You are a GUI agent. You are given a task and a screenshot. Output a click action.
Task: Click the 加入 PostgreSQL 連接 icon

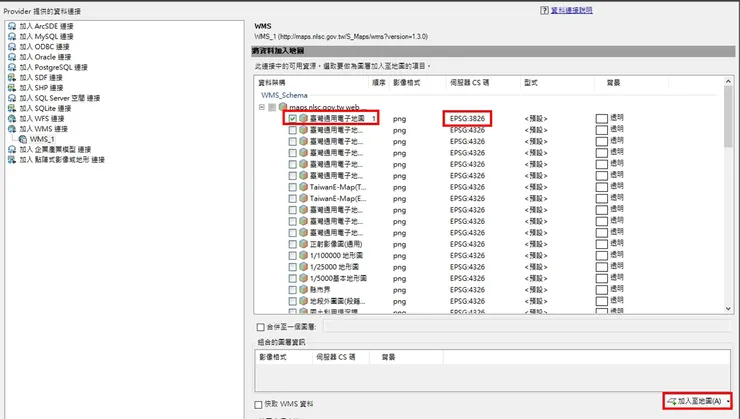(x=12, y=67)
